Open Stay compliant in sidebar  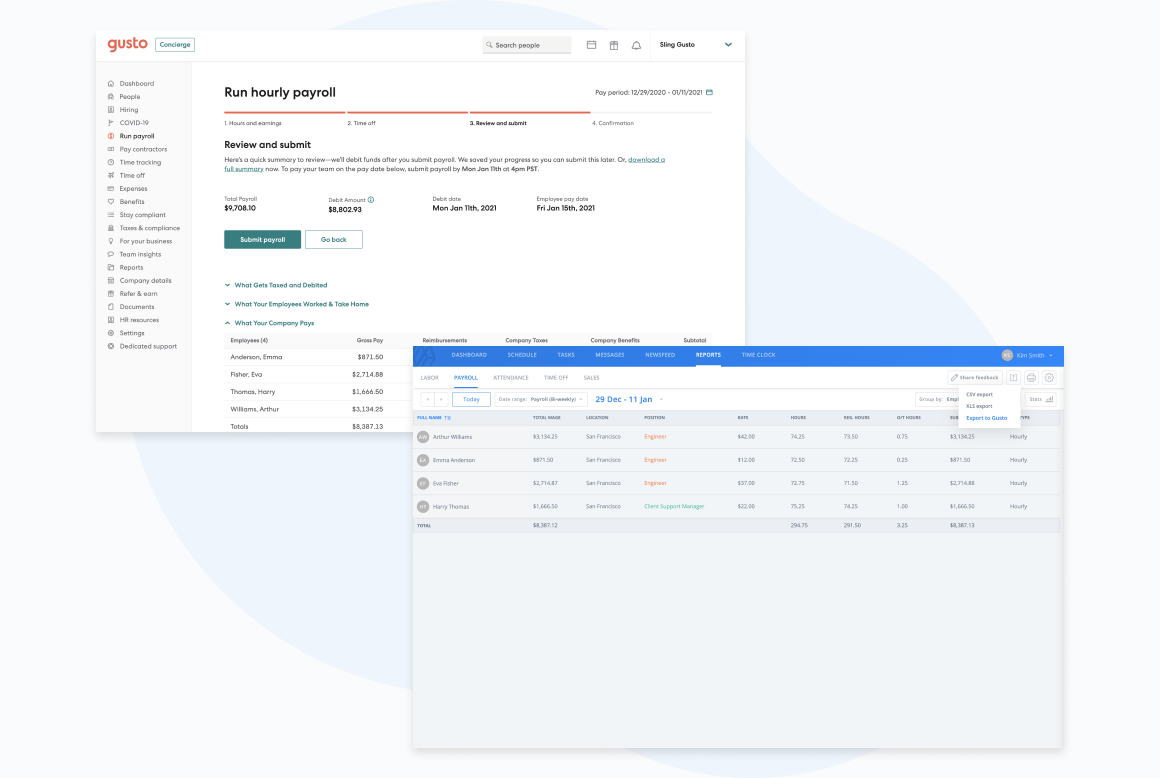point(142,215)
